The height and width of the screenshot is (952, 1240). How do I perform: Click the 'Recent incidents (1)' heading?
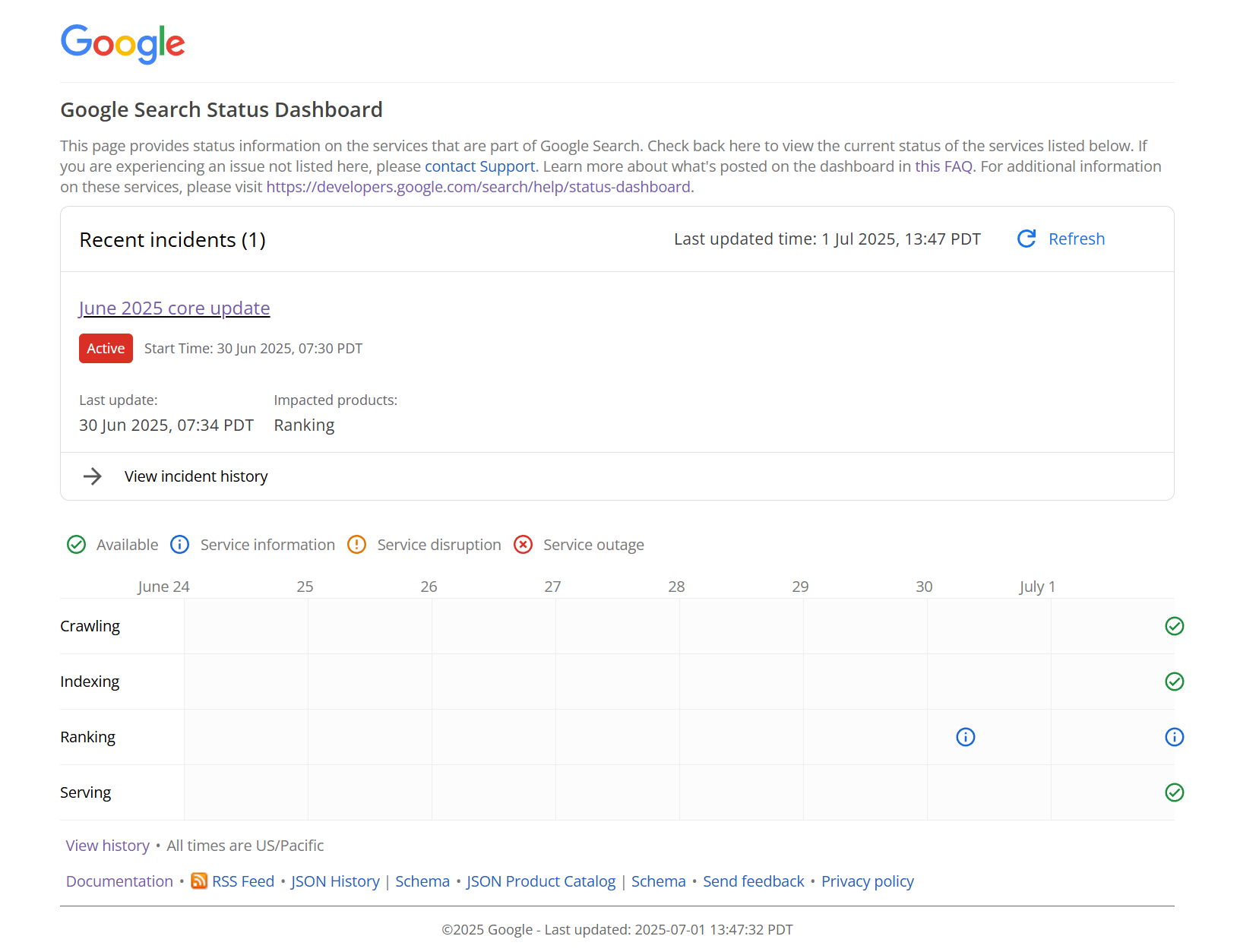click(172, 240)
